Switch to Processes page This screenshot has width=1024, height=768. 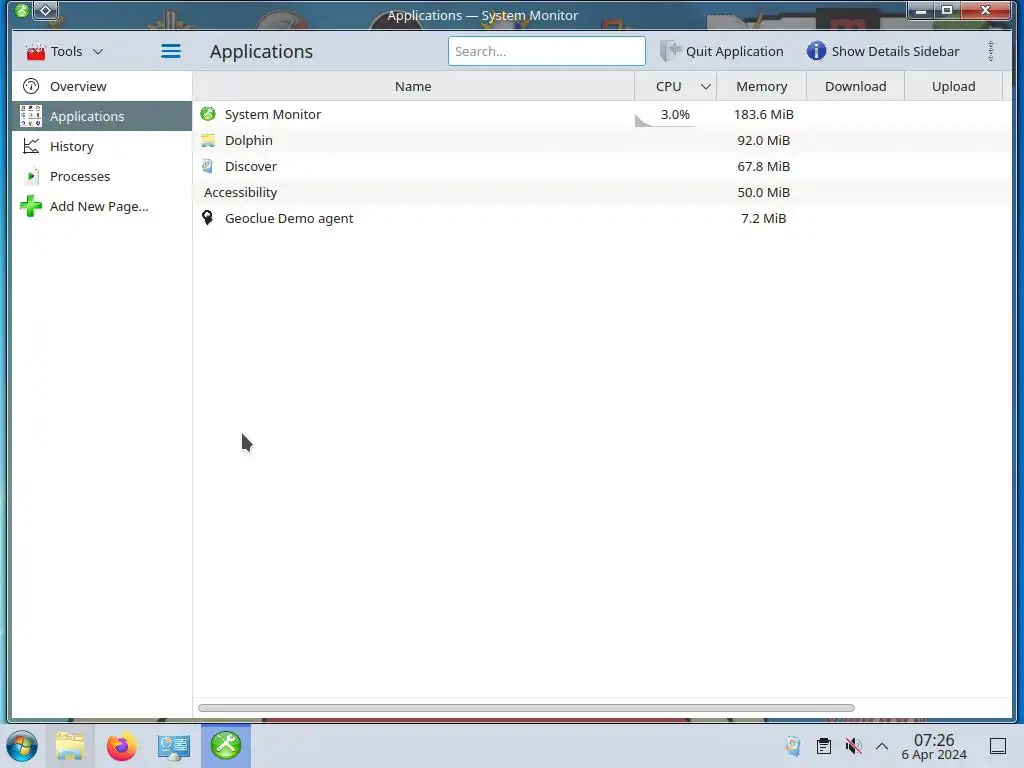pos(102,176)
